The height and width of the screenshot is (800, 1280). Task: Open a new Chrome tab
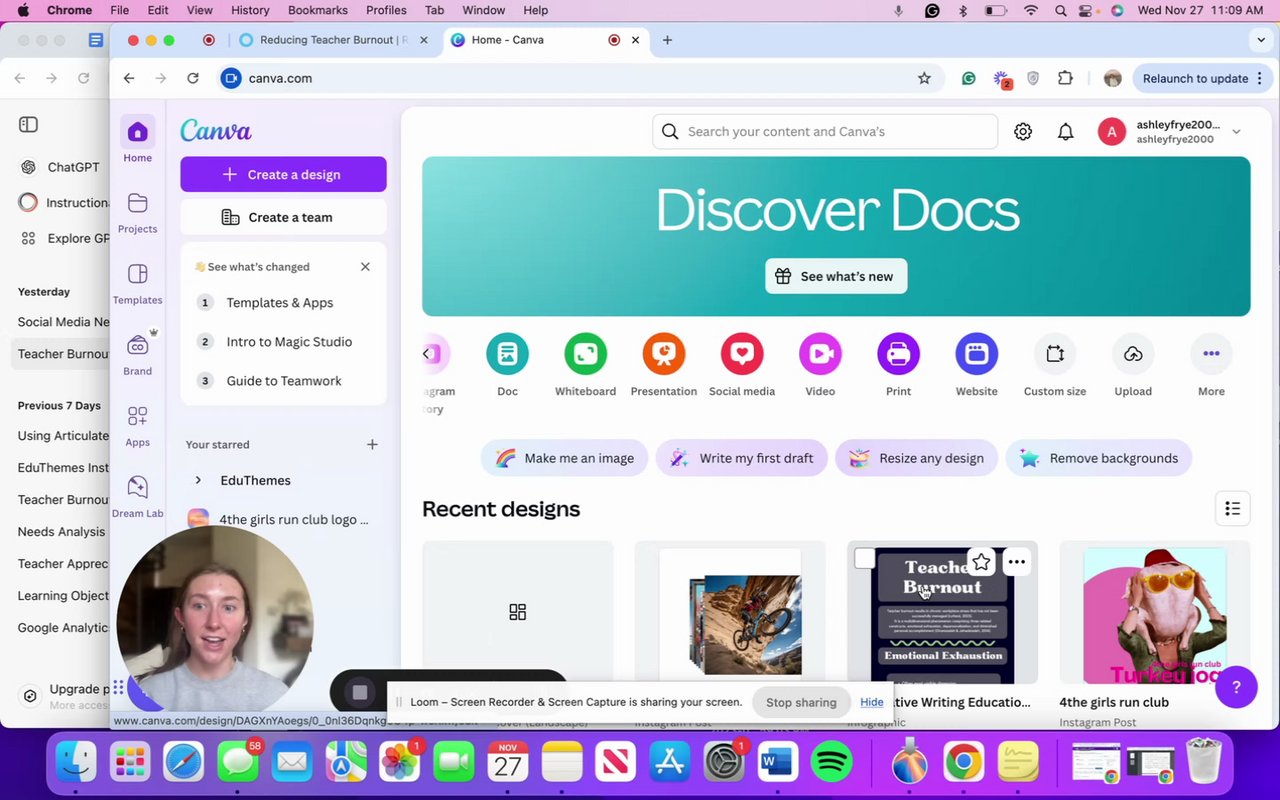(667, 40)
